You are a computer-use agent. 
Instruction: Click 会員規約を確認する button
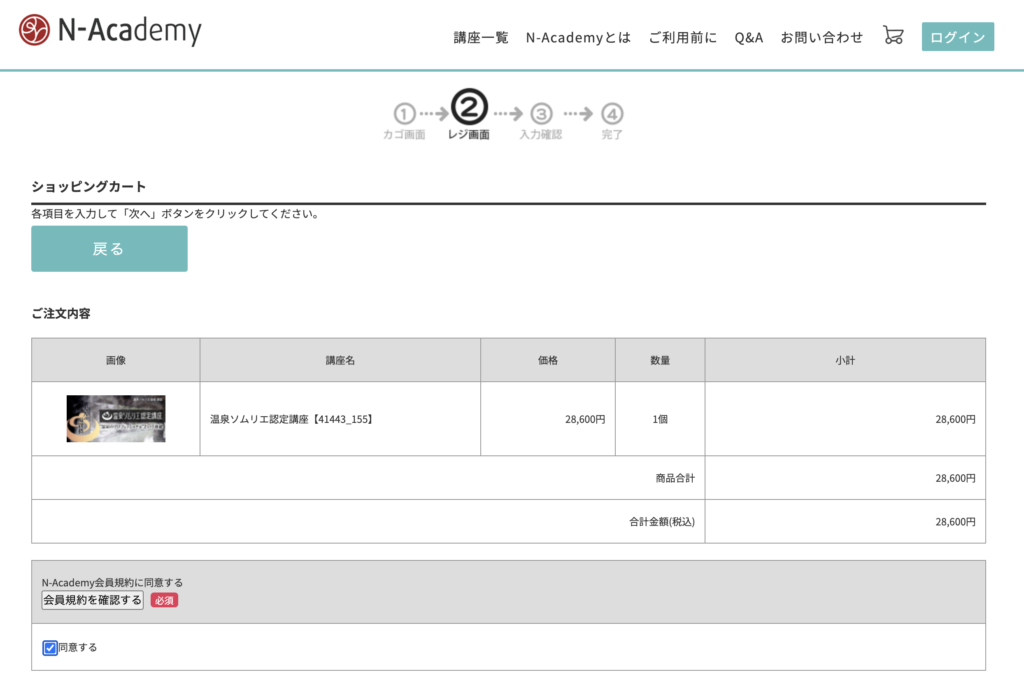(x=92, y=600)
